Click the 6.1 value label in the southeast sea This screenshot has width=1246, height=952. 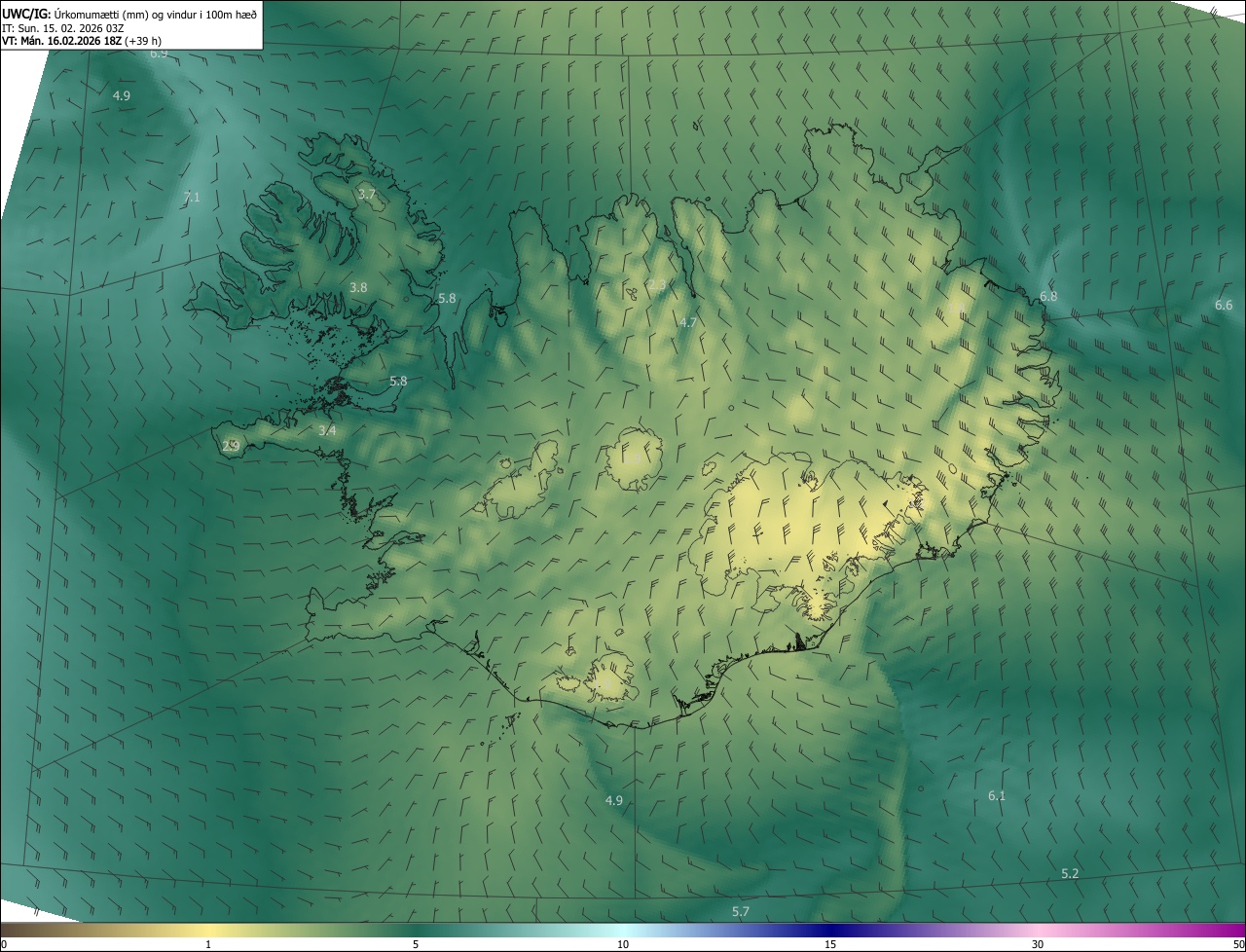tap(997, 795)
